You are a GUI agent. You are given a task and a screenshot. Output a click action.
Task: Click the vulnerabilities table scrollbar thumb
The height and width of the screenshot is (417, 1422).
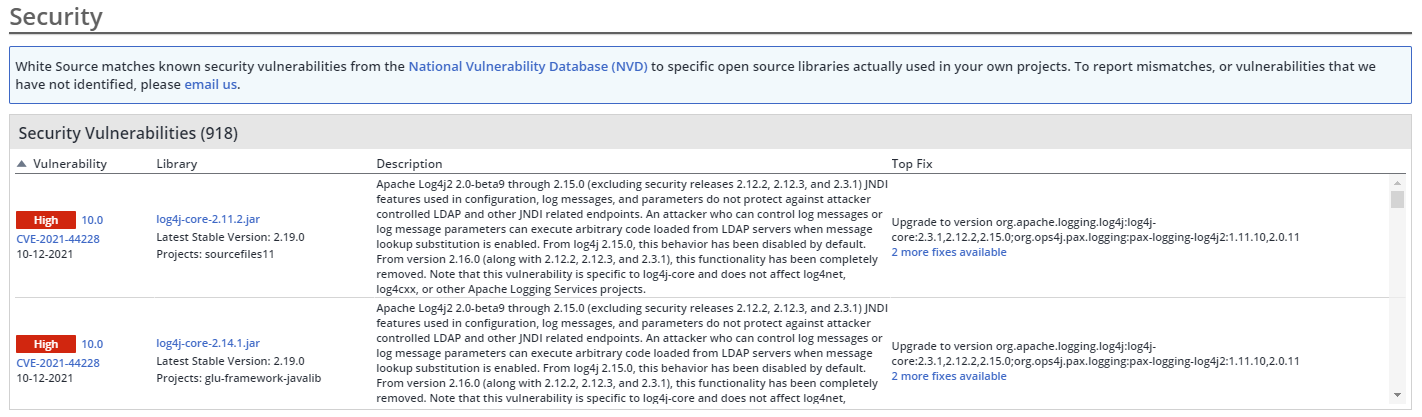point(1397,199)
